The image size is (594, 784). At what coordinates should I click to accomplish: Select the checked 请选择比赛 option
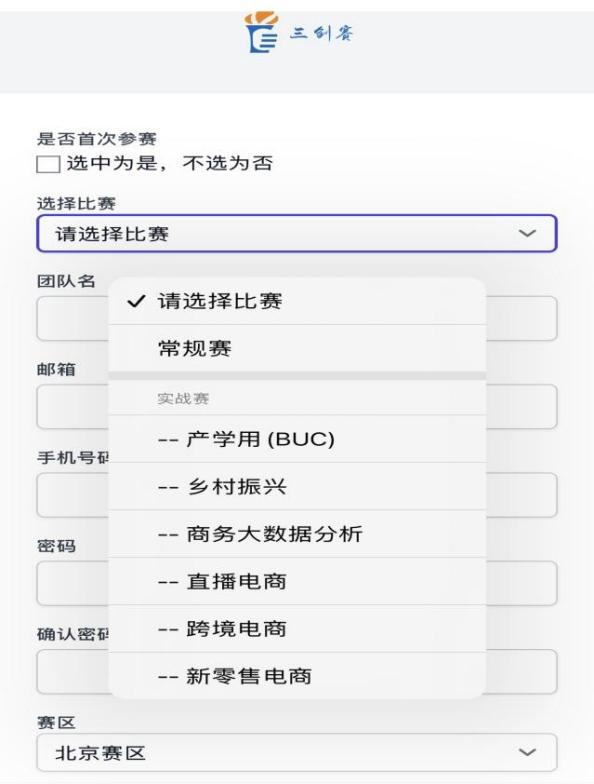pyautogui.click(x=297, y=301)
